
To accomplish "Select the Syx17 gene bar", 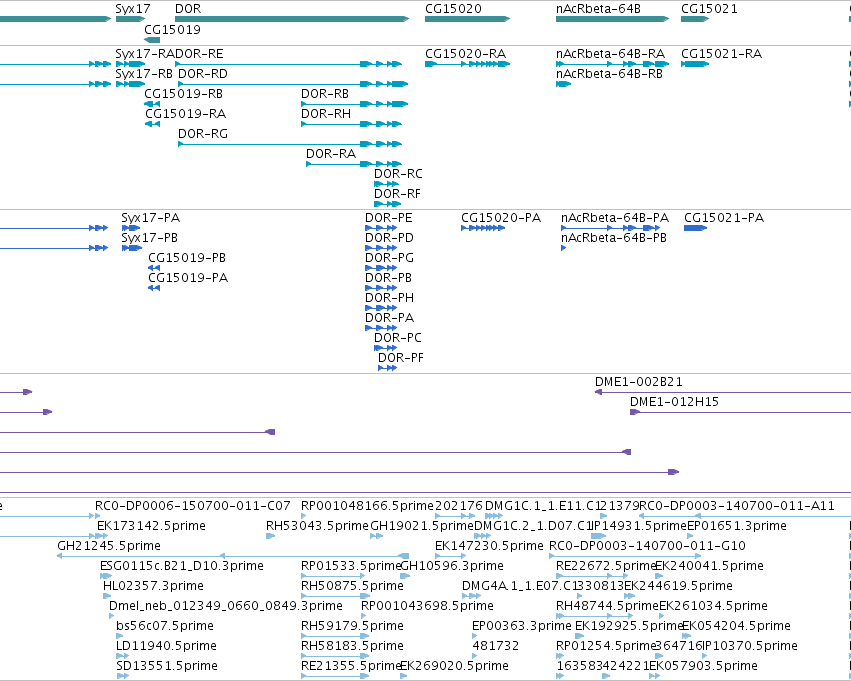I will pos(130,19).
